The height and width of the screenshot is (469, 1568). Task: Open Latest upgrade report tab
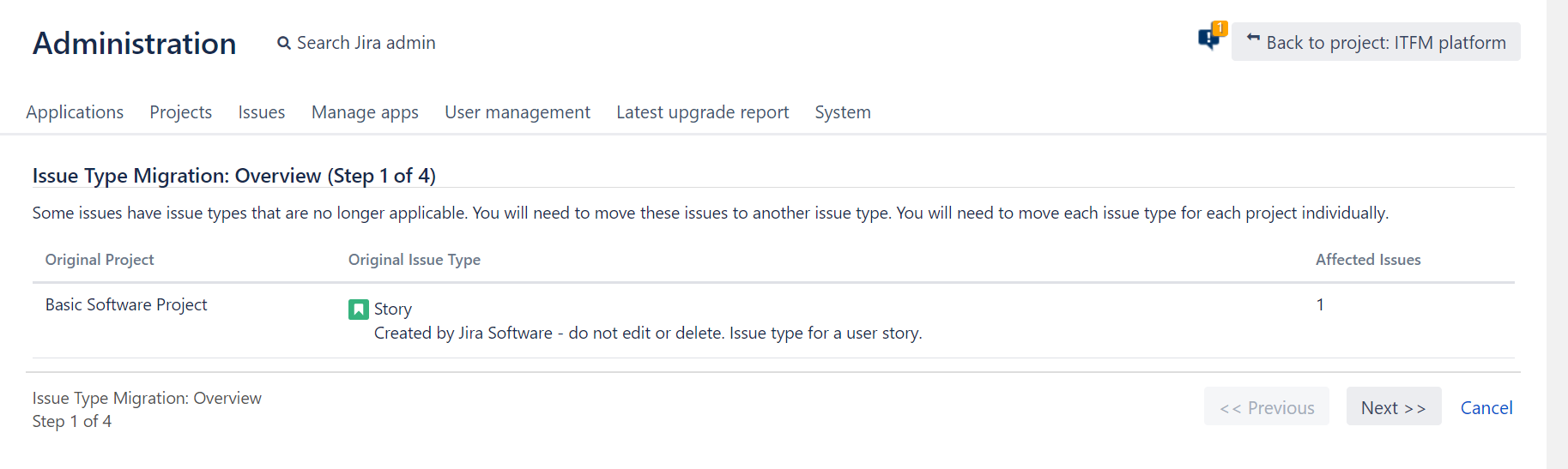[702, 112]
